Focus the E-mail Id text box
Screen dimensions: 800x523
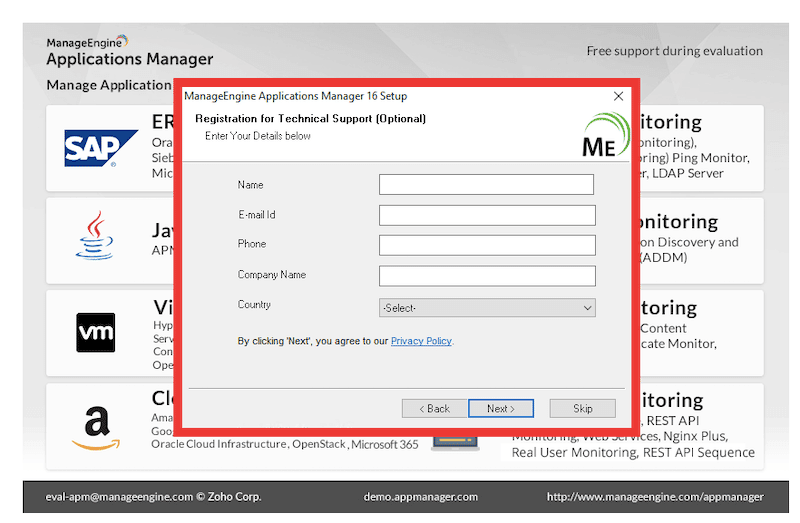pos(487,215)
